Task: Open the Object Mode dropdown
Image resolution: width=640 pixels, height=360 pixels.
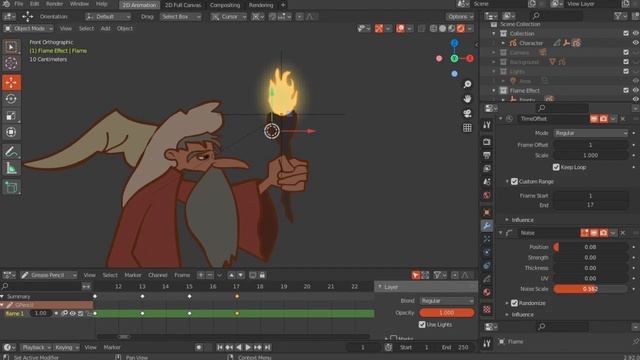Action: click(x=29, y=29)
